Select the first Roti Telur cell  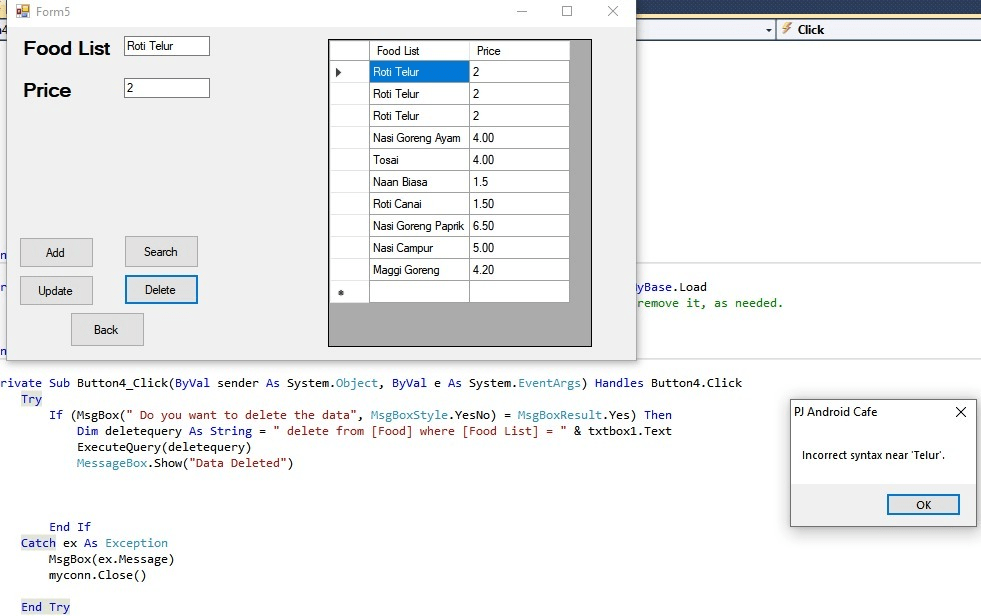click(x=419, y=72)
